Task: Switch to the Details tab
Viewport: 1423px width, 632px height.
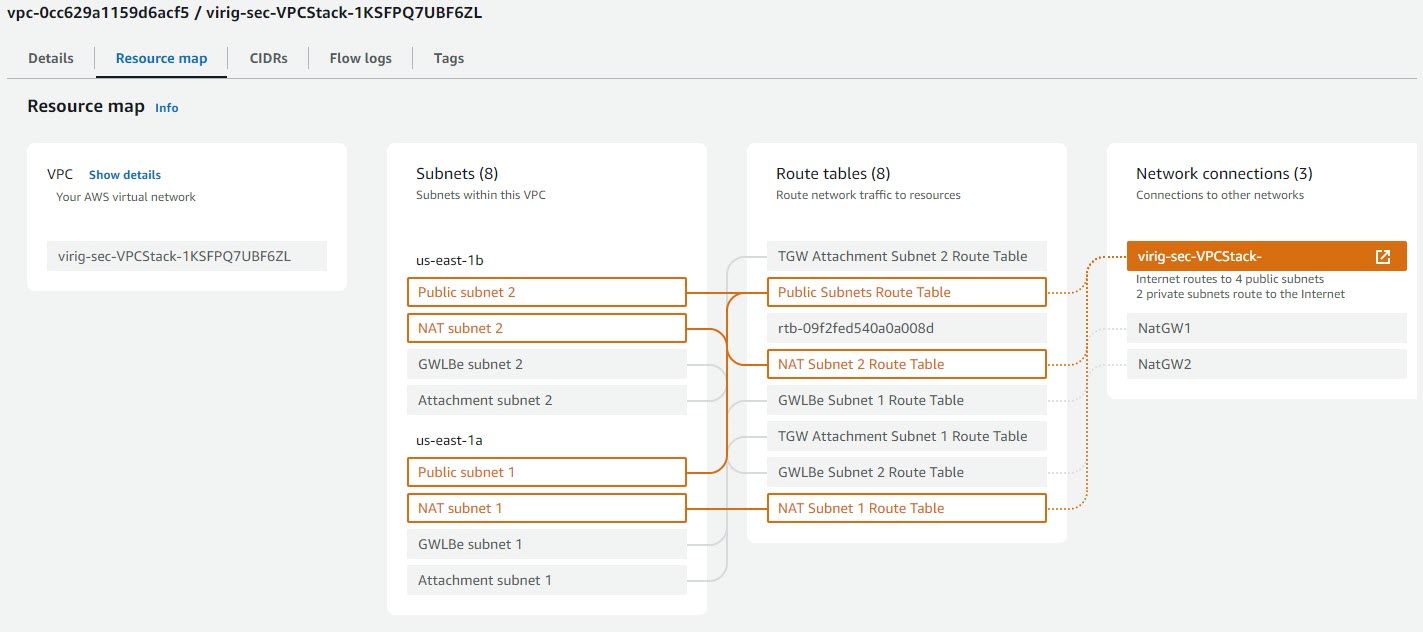Action: coord(49,57)
